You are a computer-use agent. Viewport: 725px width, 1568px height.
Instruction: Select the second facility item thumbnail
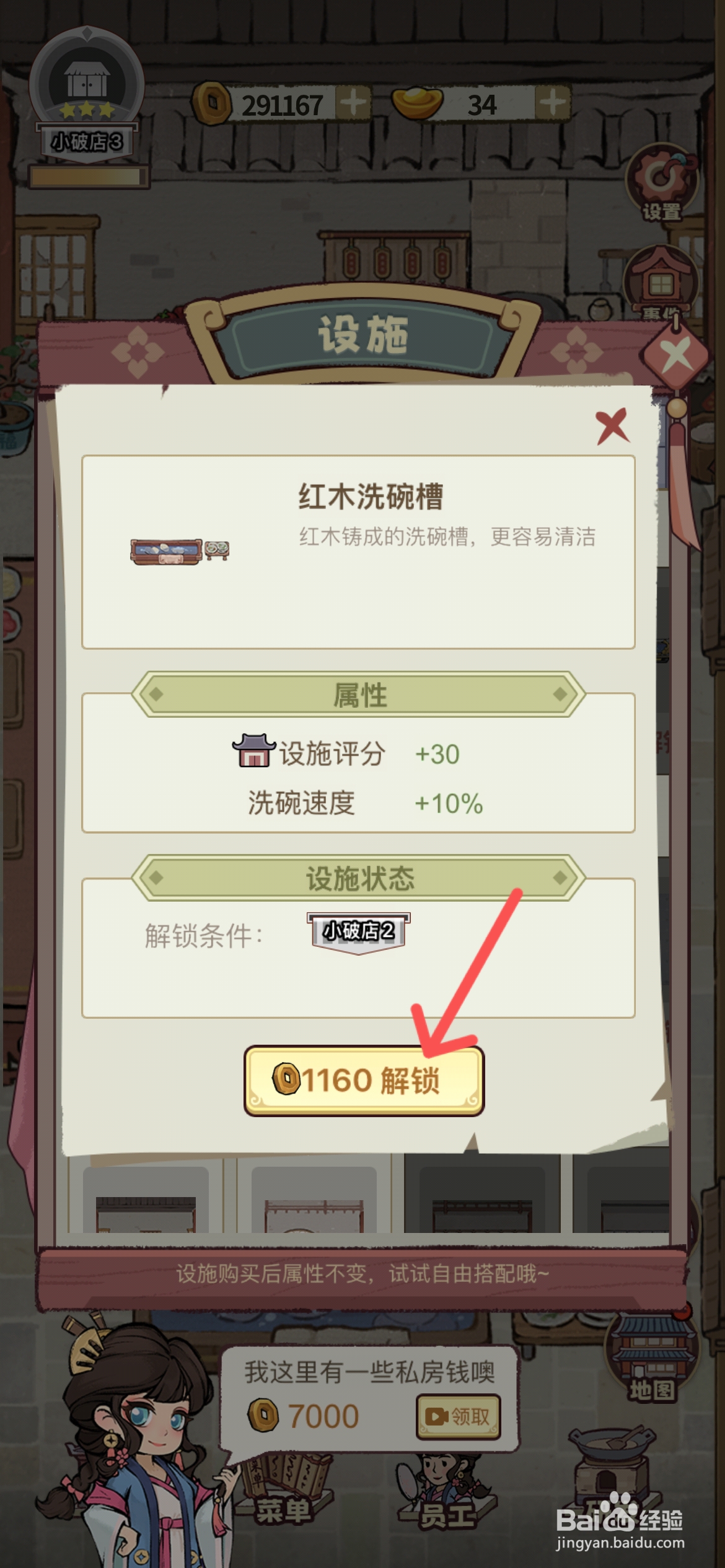(x=314, y=1200)
